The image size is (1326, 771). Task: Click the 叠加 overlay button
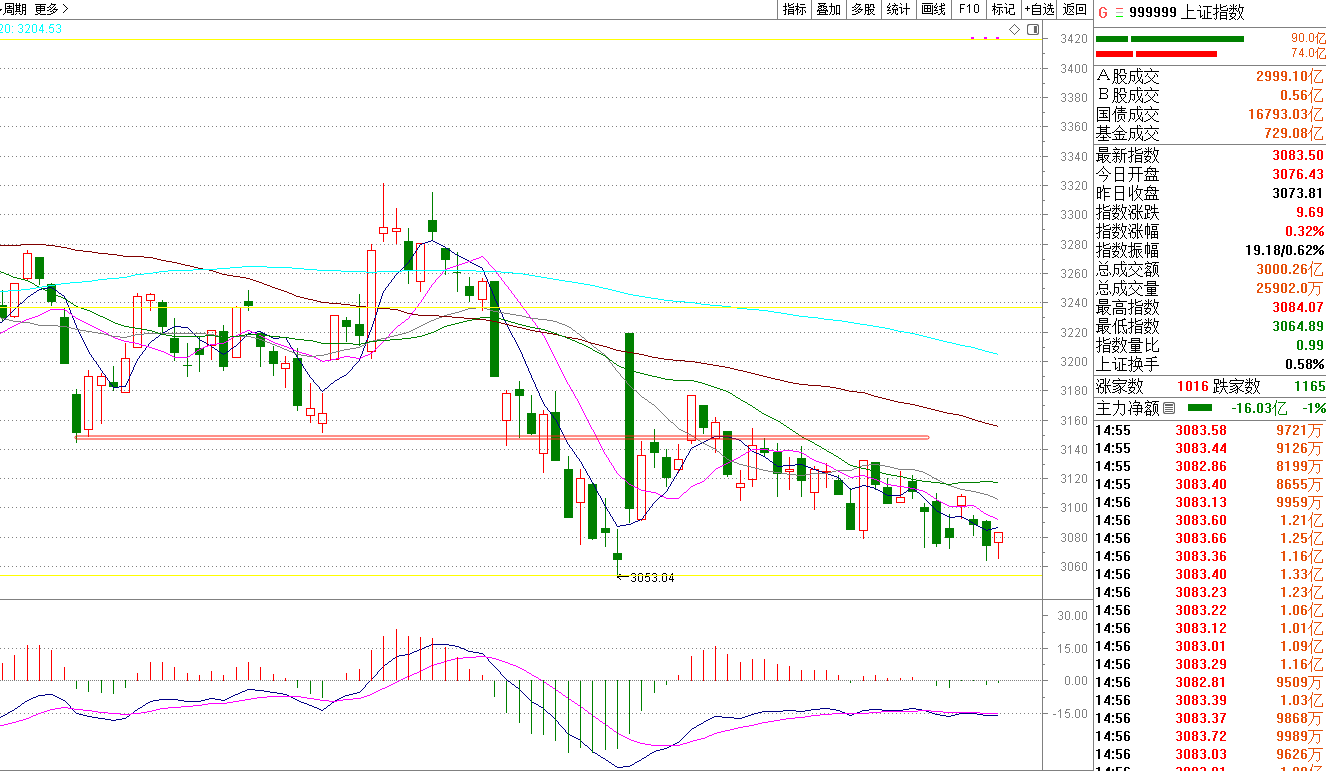(x=828, y=9)
